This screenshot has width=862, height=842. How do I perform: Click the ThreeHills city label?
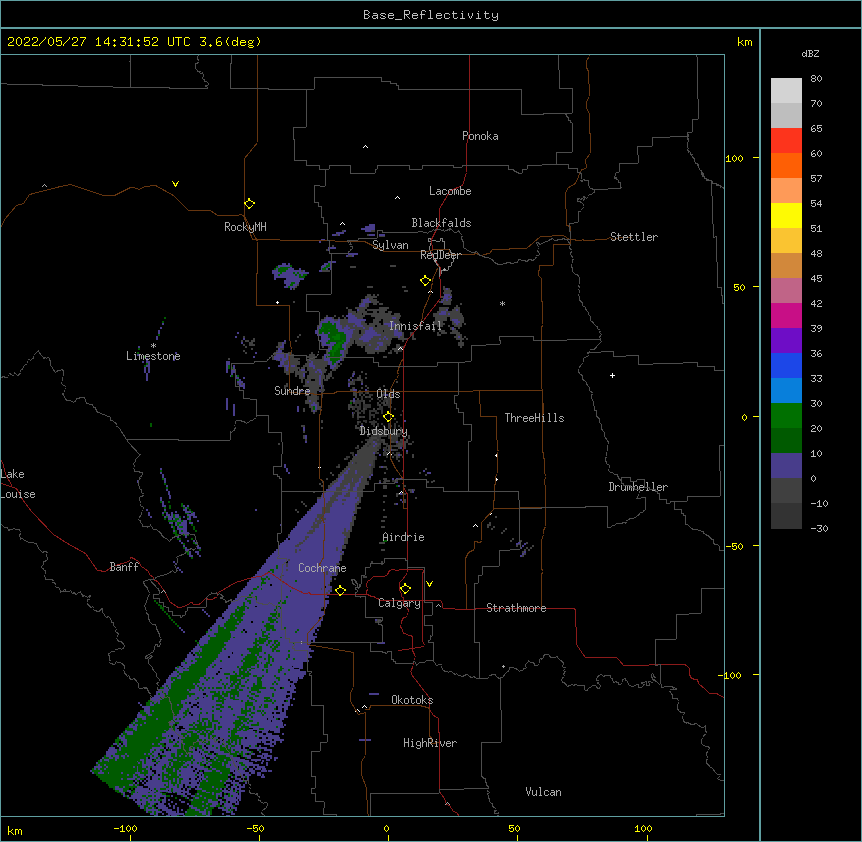point(534,418)
